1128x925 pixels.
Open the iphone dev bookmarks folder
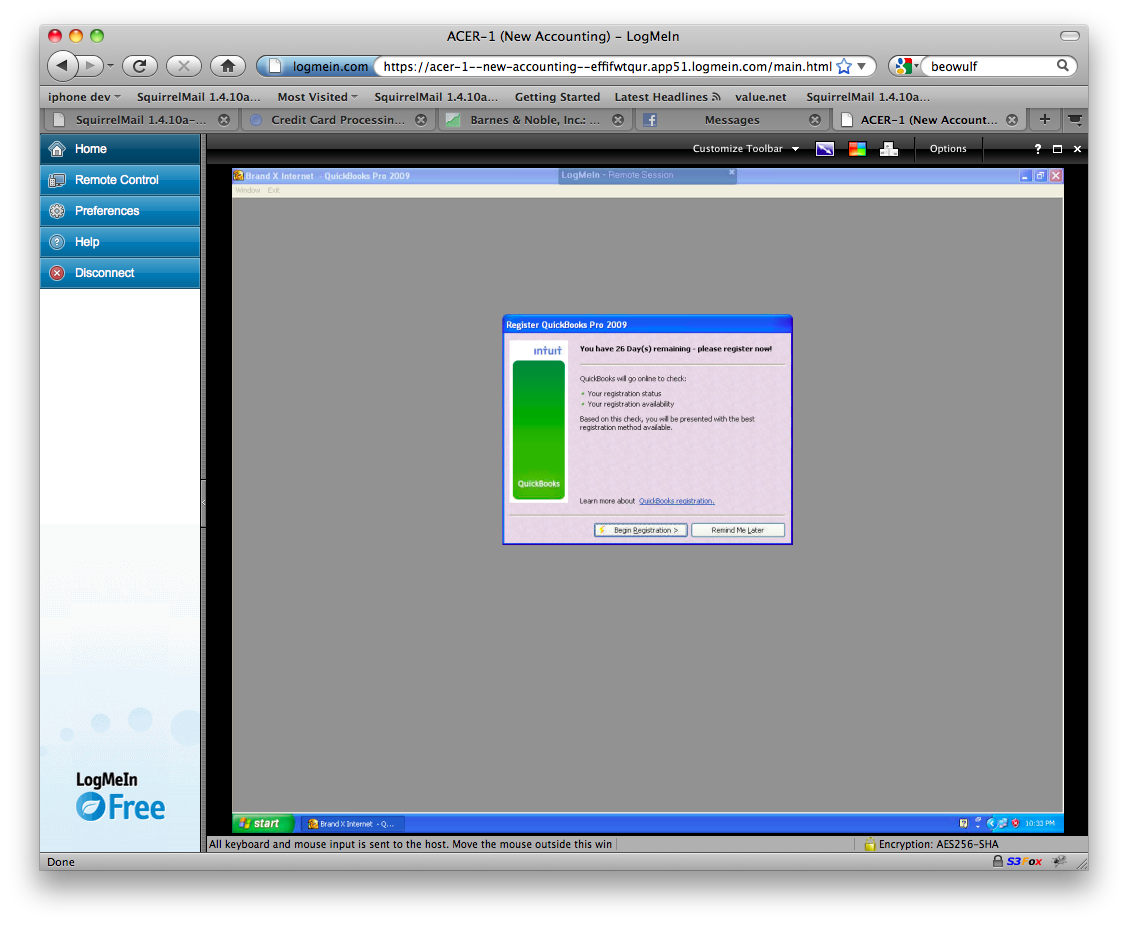point(83,96)
